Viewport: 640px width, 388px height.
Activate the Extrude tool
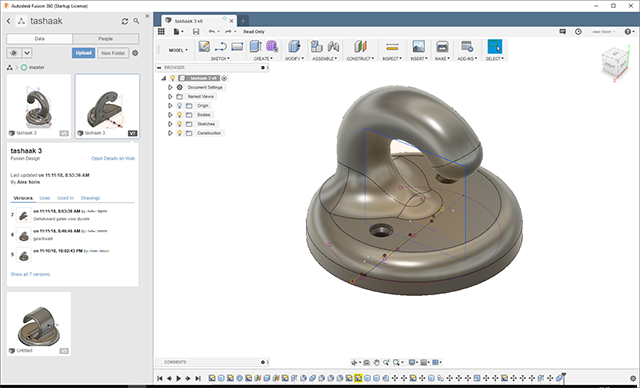click(x=256, y=47)
